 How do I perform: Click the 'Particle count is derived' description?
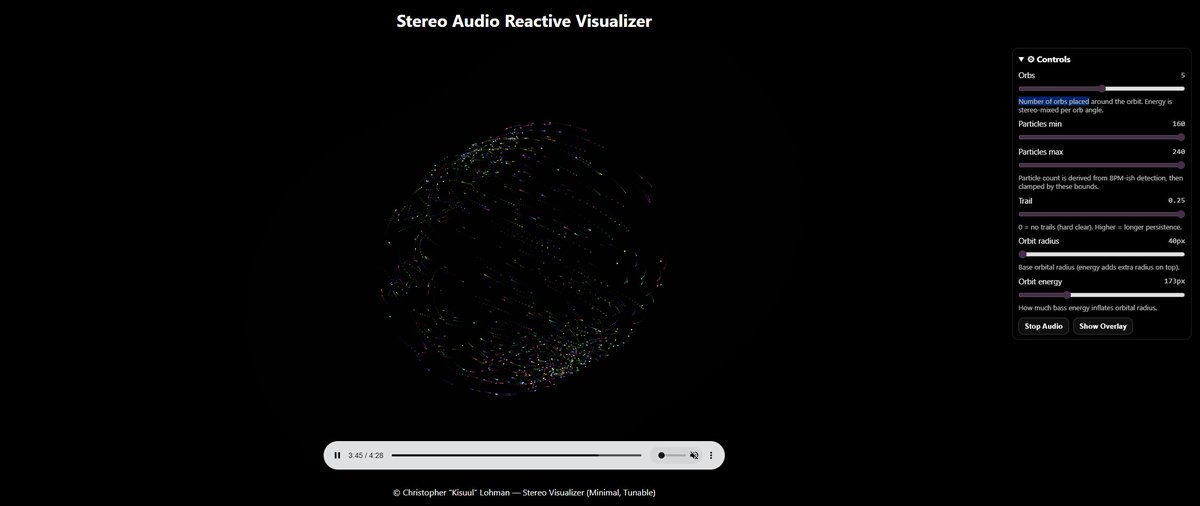pyautogui.click(x=1099, y=182)
